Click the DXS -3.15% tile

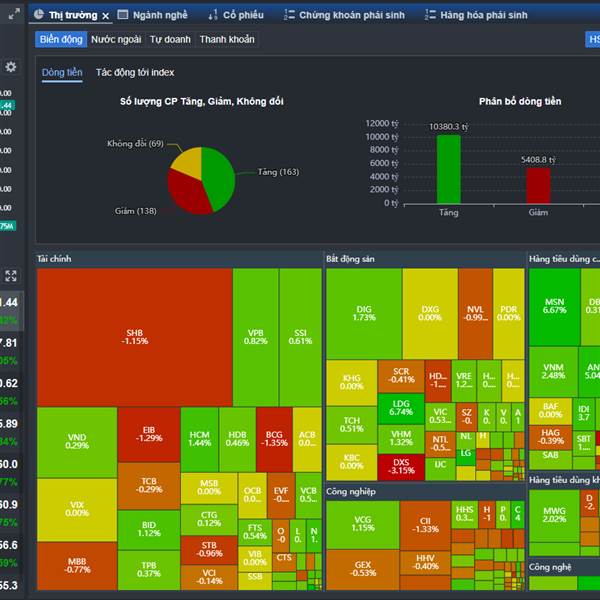(401, 467)
